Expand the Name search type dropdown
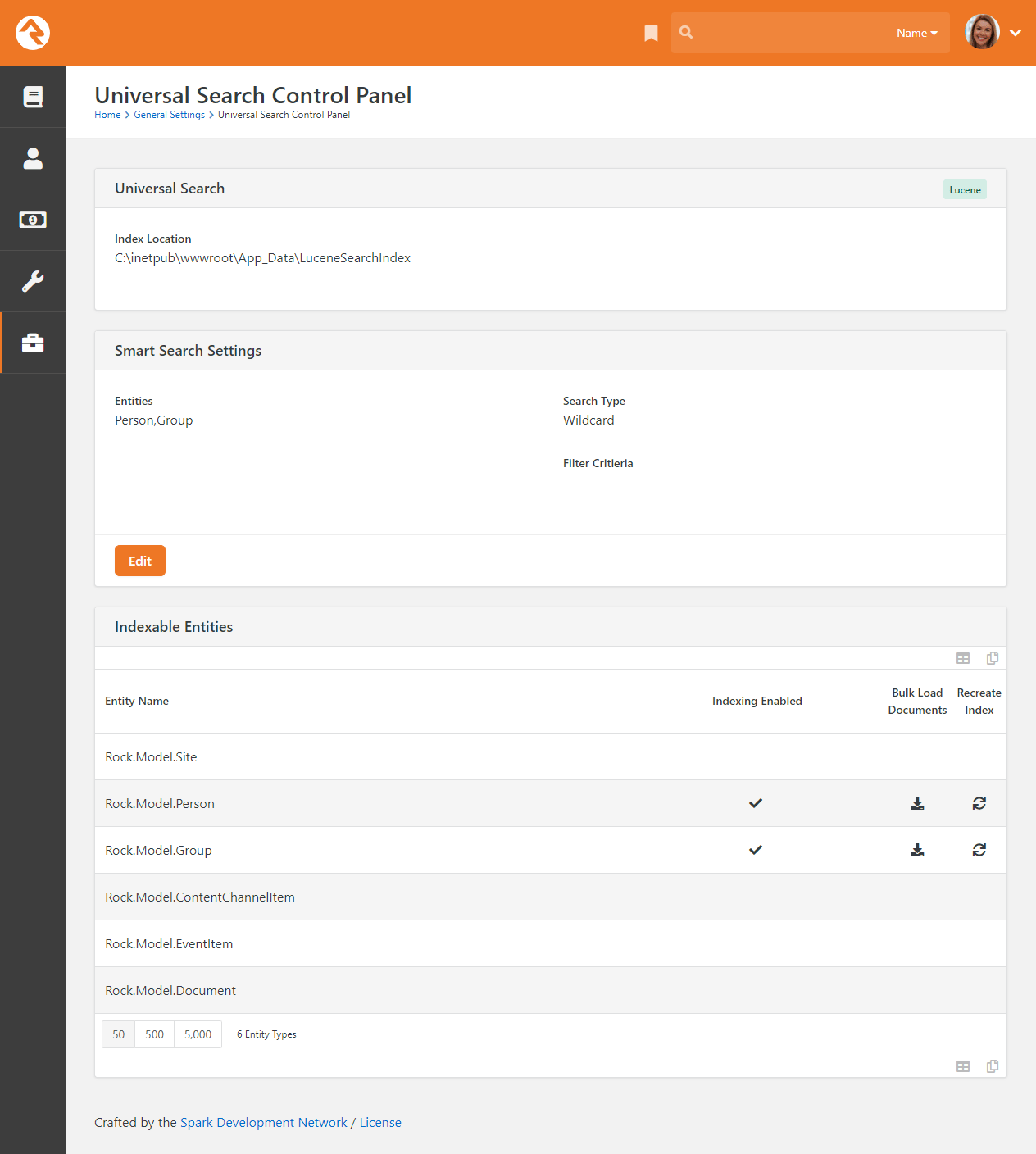Image resolution: width=1036 pixels, height=1154 pixels. pos(916,33)
